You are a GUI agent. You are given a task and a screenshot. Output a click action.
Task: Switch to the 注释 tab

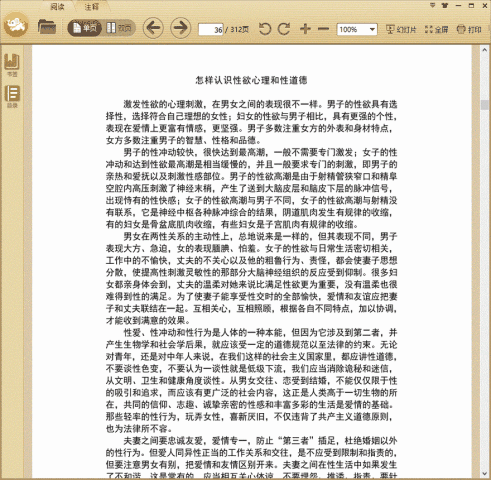[x=91, y=6]
